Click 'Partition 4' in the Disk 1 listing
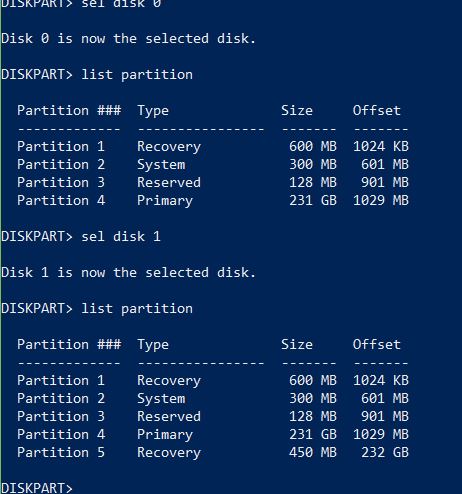Image resolution: width=462 pixels, height=494 pixels. coord(61,434)
